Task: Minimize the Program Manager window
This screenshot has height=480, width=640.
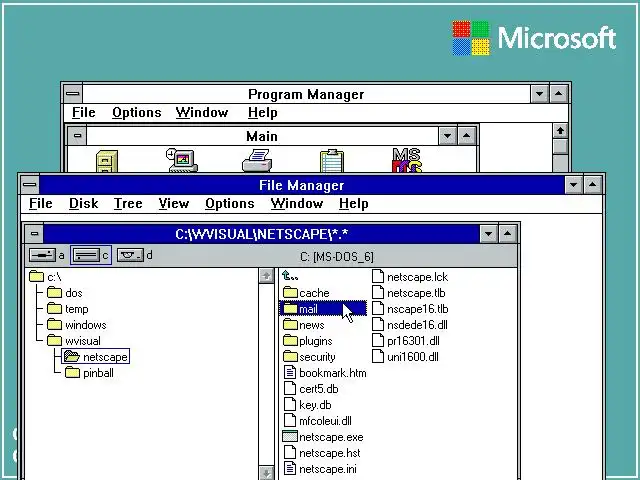Action: click(x=539, y=94)
